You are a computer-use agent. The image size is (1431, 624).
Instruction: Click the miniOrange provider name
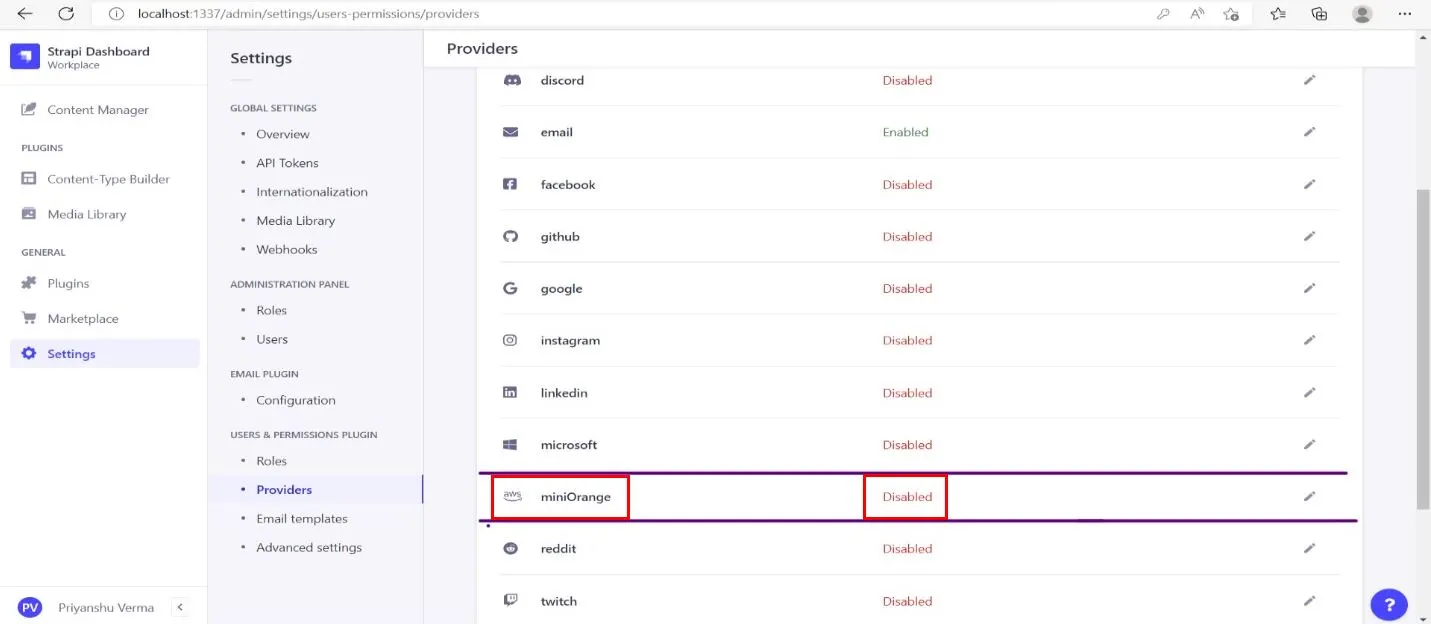point(576,497)
